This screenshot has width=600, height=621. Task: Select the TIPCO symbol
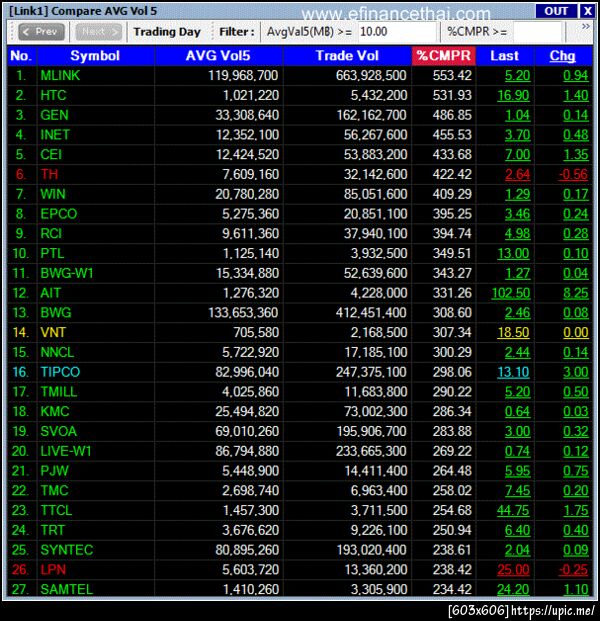click(60, 372)
